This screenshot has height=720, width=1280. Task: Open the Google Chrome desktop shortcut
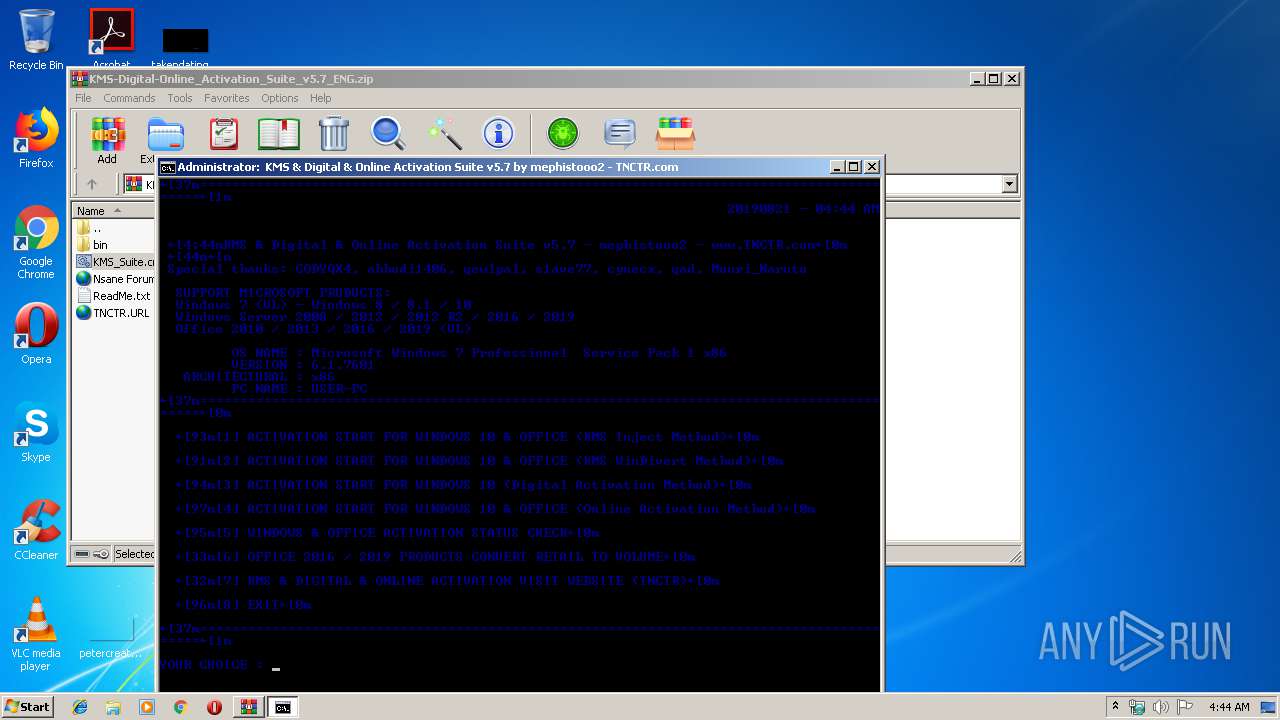(36, 242)
